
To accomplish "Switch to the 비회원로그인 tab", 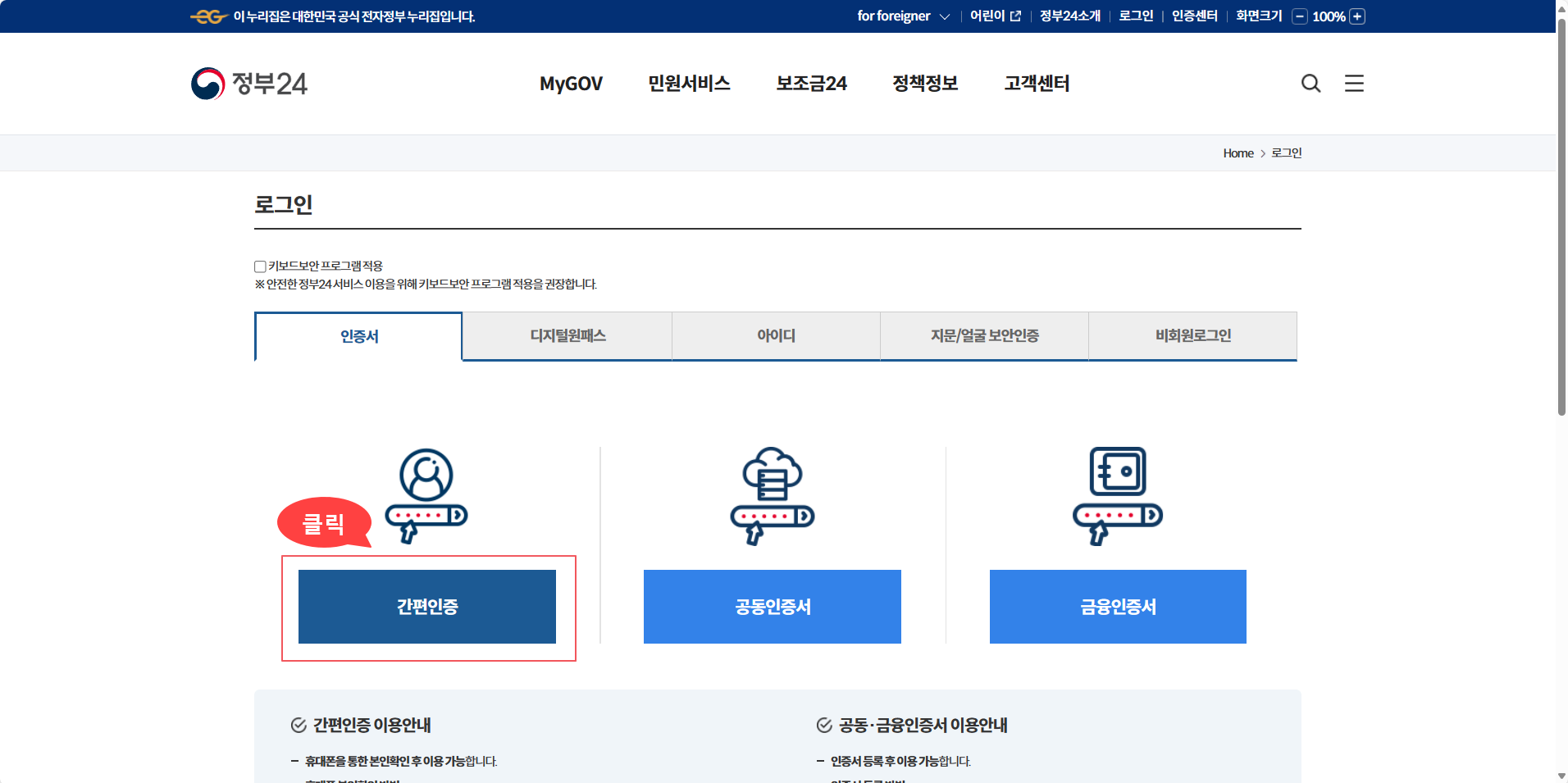I will (x=1193, y=335).
